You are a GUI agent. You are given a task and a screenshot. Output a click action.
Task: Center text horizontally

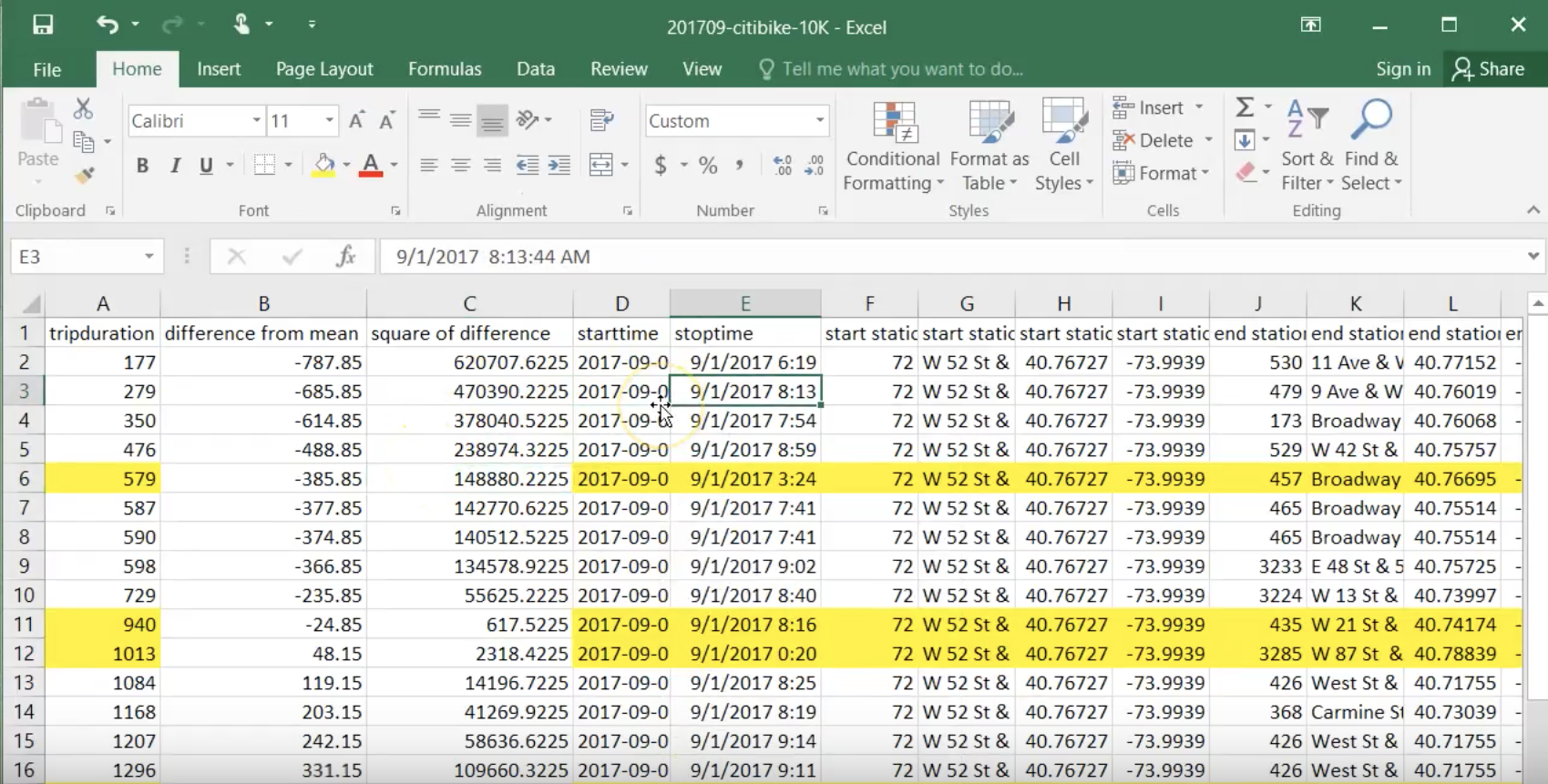point(461,165)
